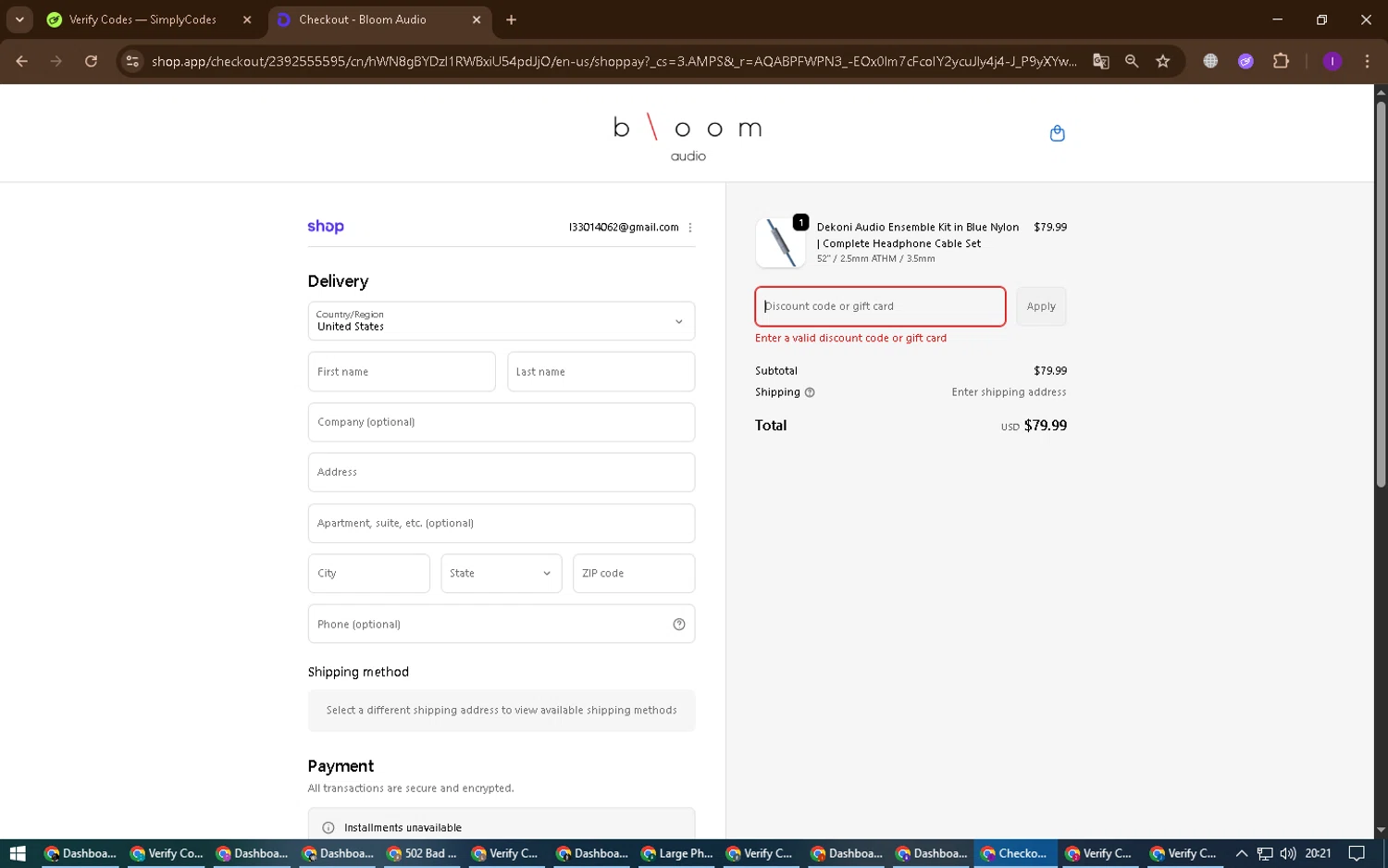The height and width of the screenshot is (868, 1388).
Task: Close the Verify Codes — SimplyCodes tab
Action: (247, 19)
